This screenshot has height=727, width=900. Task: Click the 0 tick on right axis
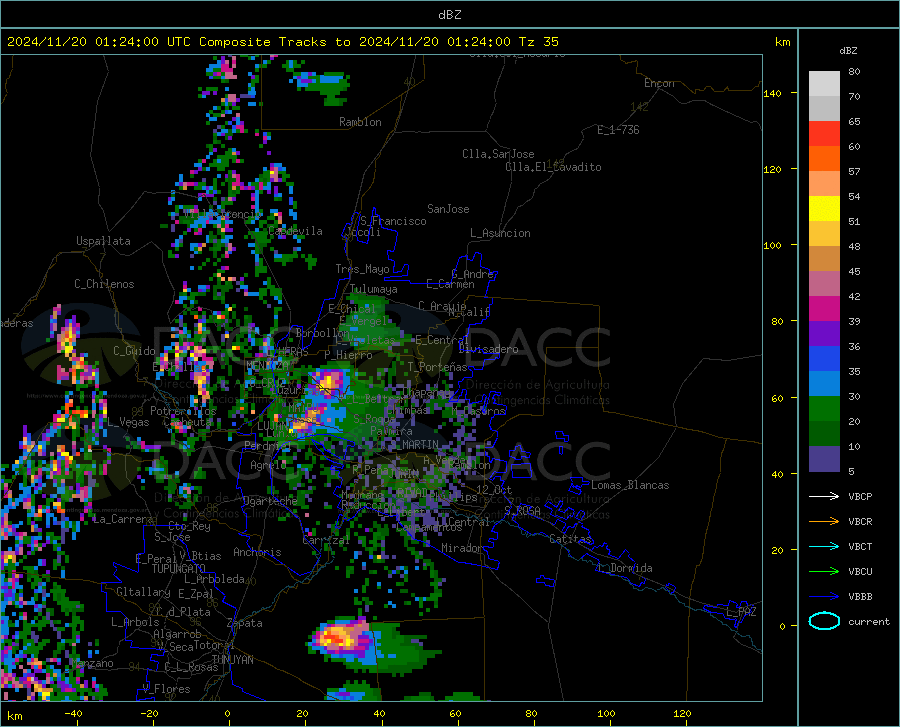[782, 626]
